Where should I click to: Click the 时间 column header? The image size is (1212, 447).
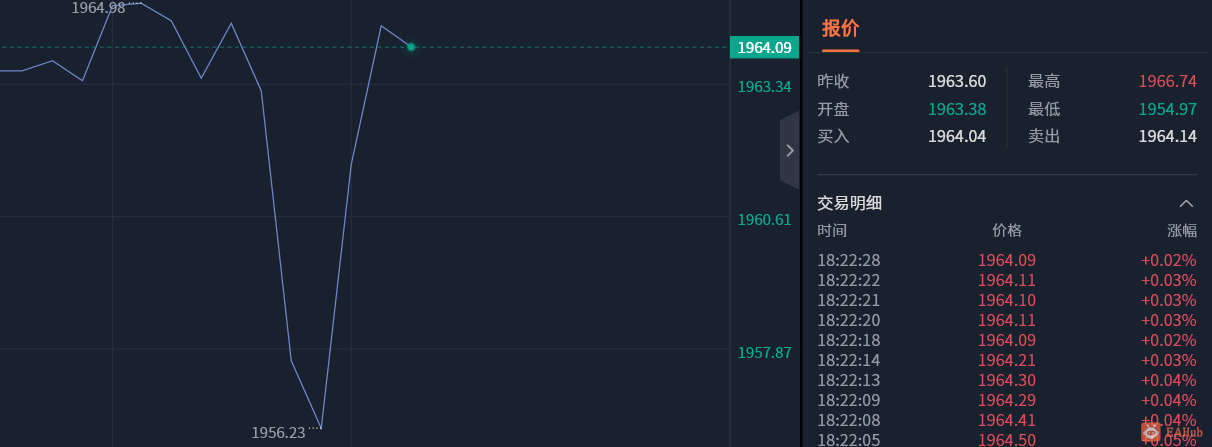832,230
